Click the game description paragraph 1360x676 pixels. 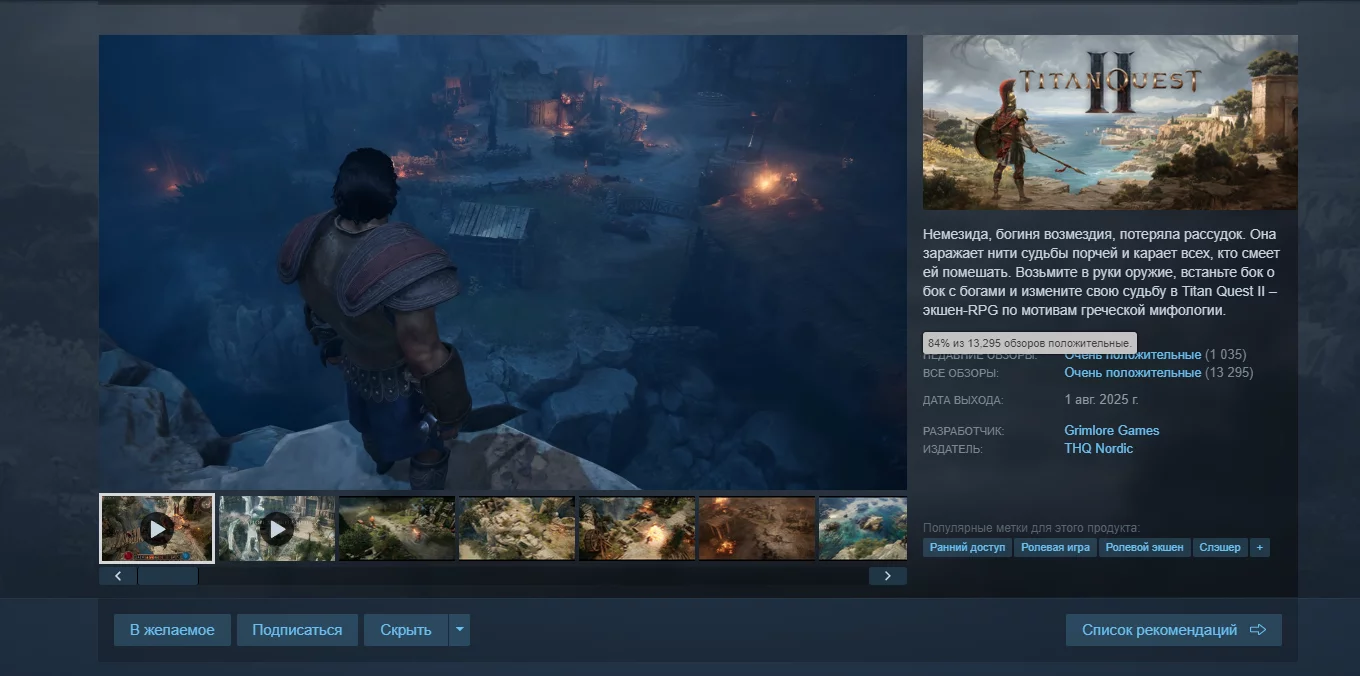pyautogui.click(x=1101, y=272)
